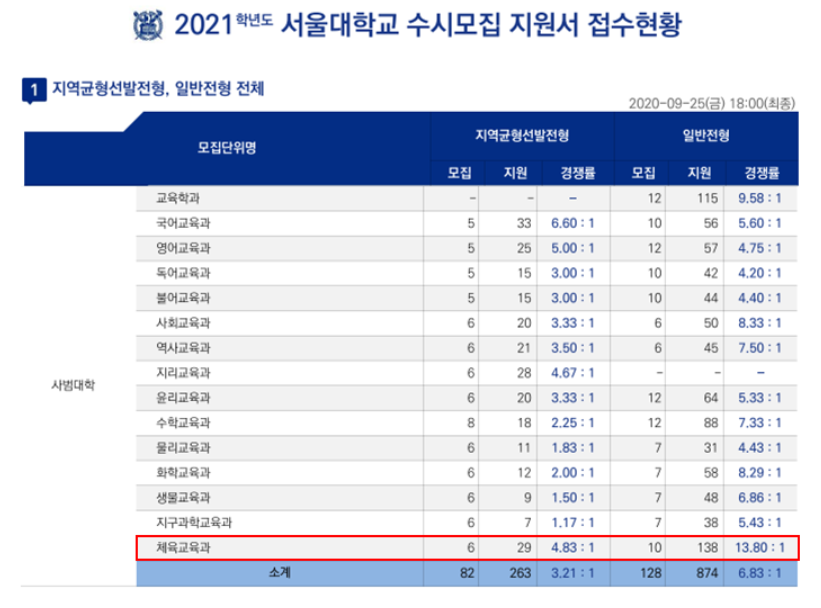Click '모집' sub-header under 지역균형선발전형

(x=459, y=173)
